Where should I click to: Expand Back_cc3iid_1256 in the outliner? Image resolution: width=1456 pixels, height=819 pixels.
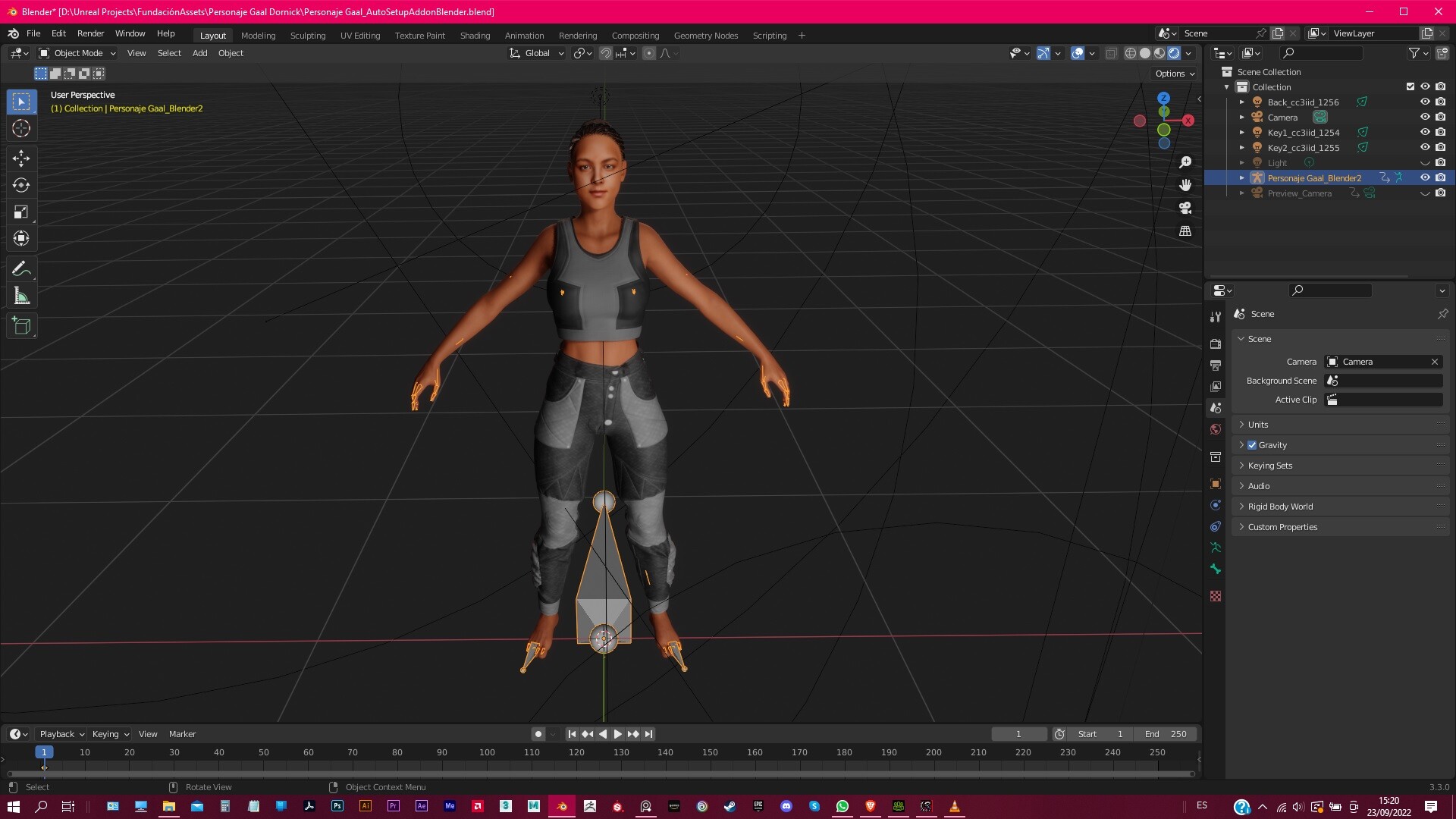[x=1241, y=102]
